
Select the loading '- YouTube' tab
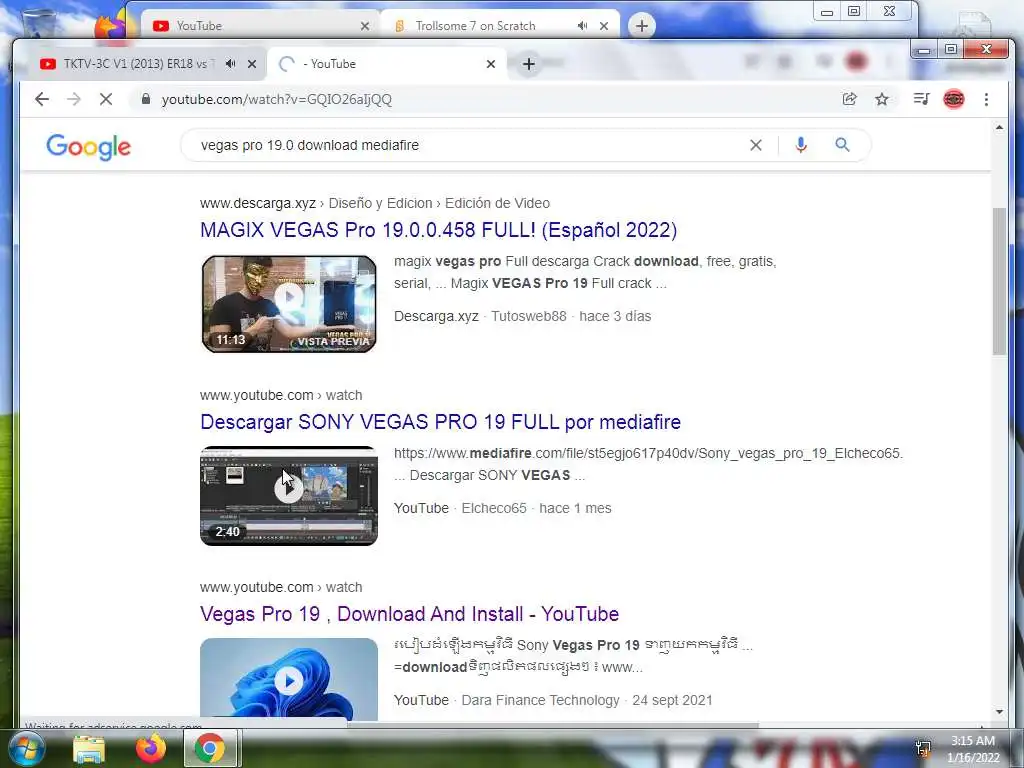pyautogui.click(x=387, y=64)
